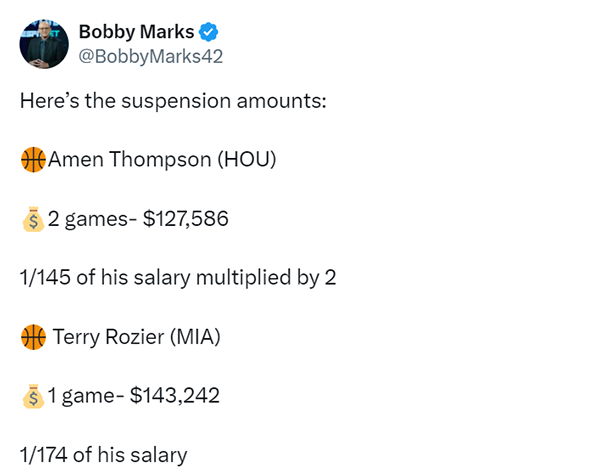Click the $143,242 amount text
Viewport: 600px width, 468px height.
point(175,396)
